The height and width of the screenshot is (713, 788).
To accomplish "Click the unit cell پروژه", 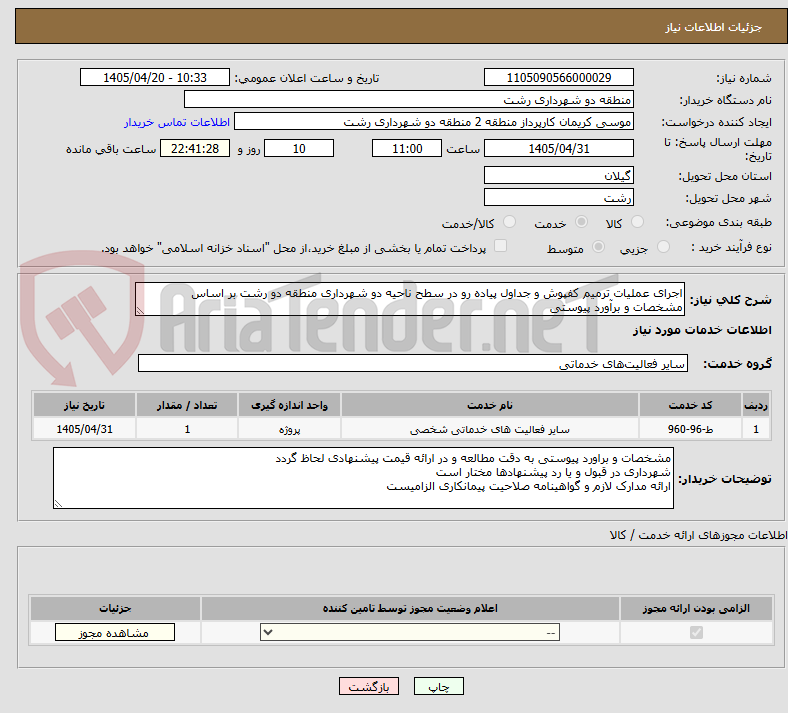I will [x=289, y=429].
